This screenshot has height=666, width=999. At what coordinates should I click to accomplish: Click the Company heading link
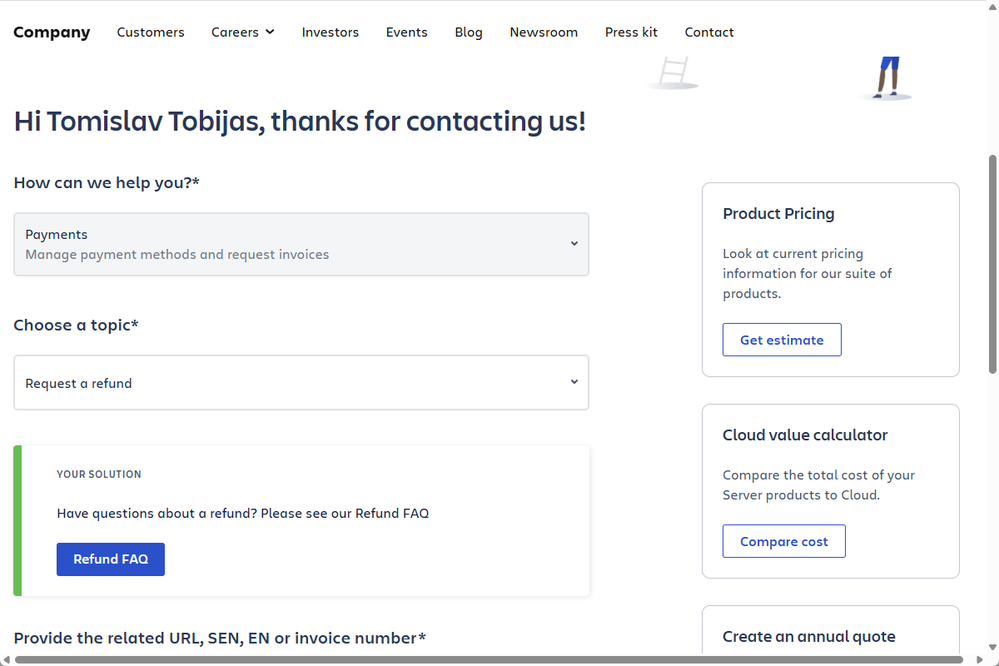click(x=52, y=32)
